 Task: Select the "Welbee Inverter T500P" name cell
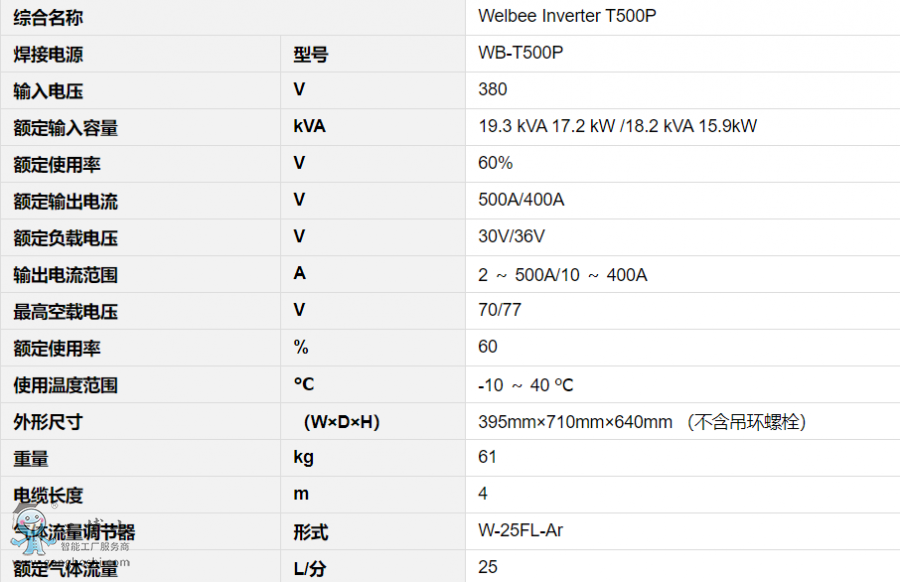[x=567, y=16]
